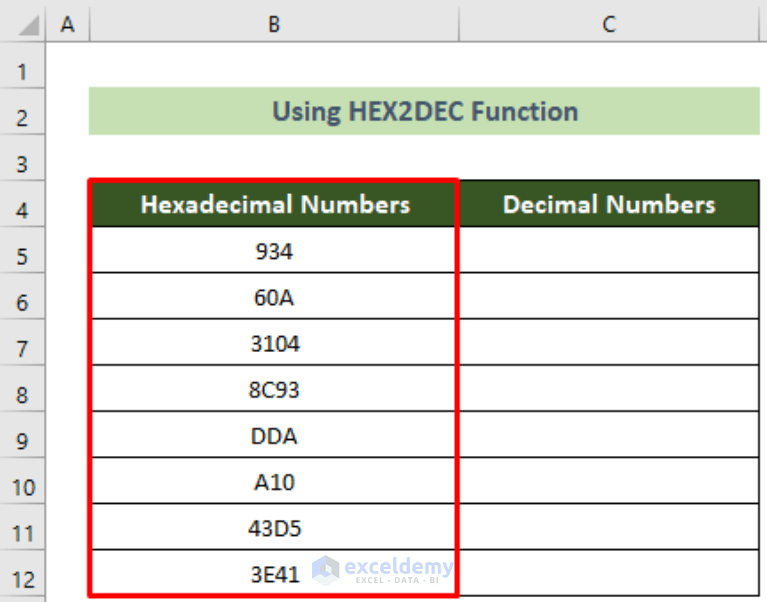Image resolution: width=767 pixels, height=602 pixels.
Task: Select the cell containing 934
Action: point(274,250)
